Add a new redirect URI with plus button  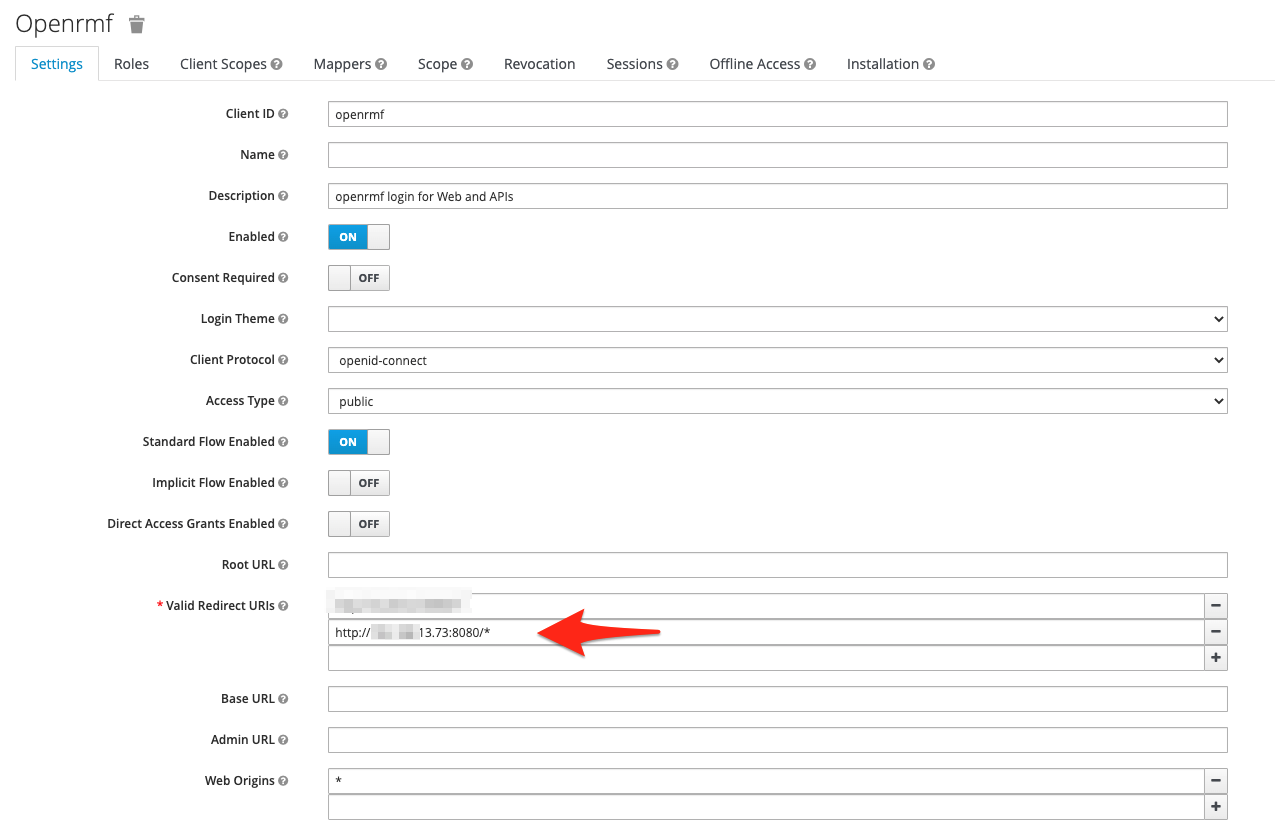coord(1215,657)
